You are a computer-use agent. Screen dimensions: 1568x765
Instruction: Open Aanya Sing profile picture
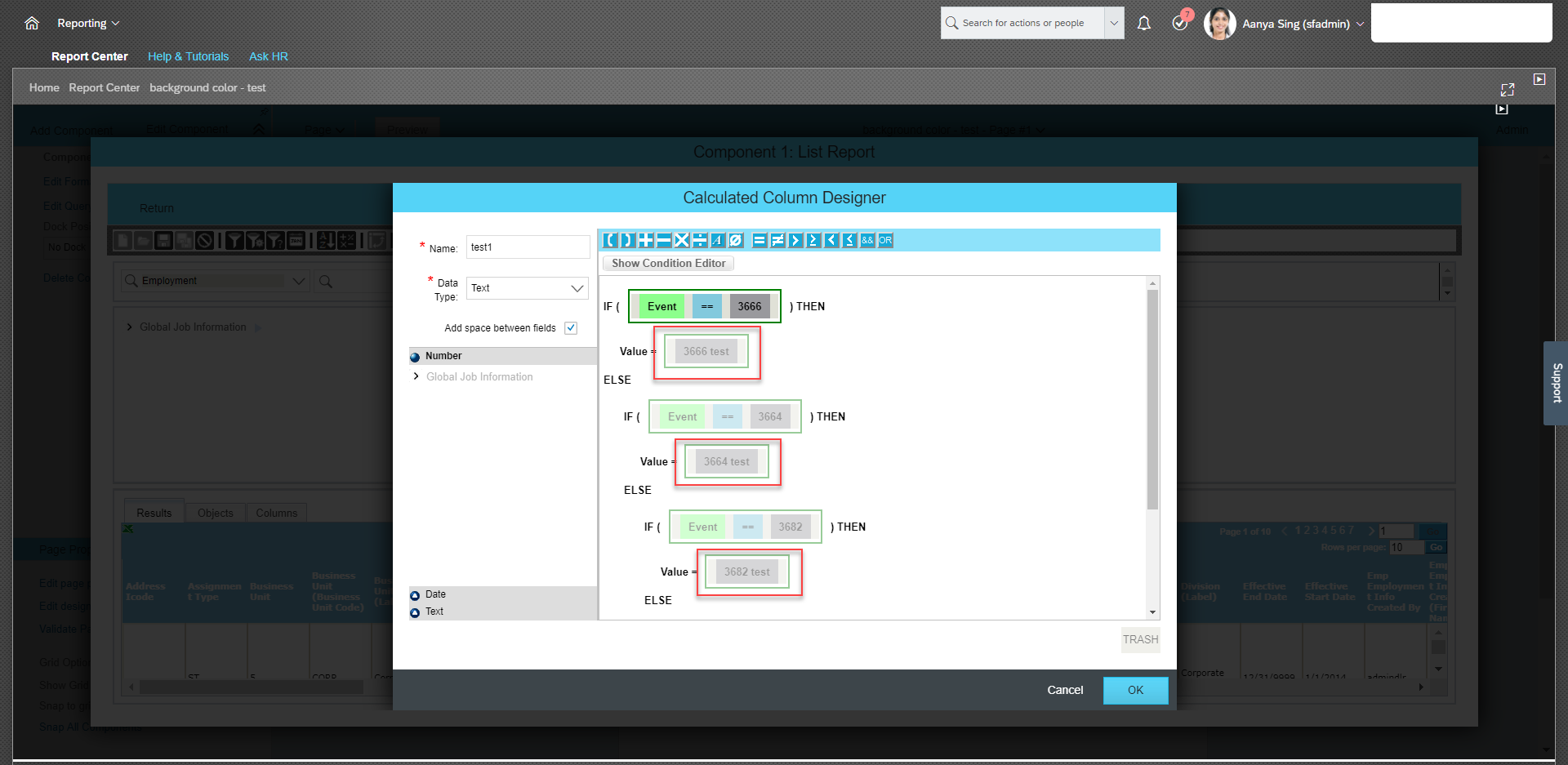coord(1220,24)
